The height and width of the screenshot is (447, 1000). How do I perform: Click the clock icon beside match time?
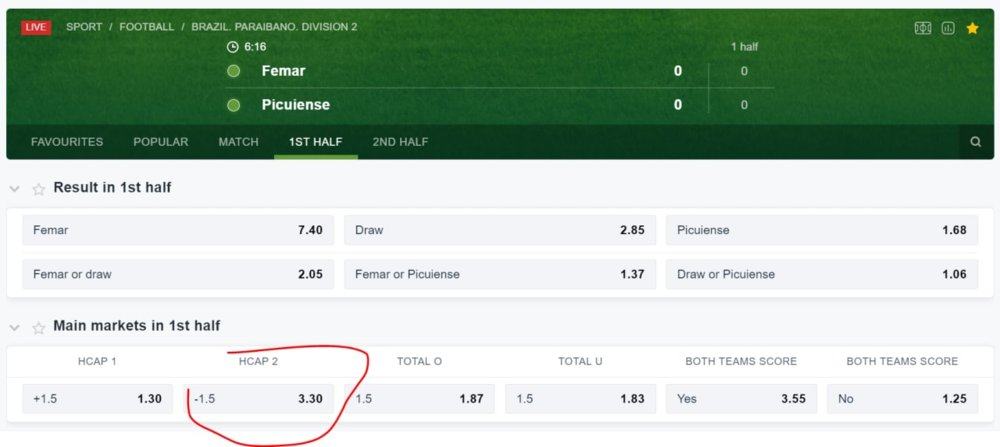tap(233, 47)
